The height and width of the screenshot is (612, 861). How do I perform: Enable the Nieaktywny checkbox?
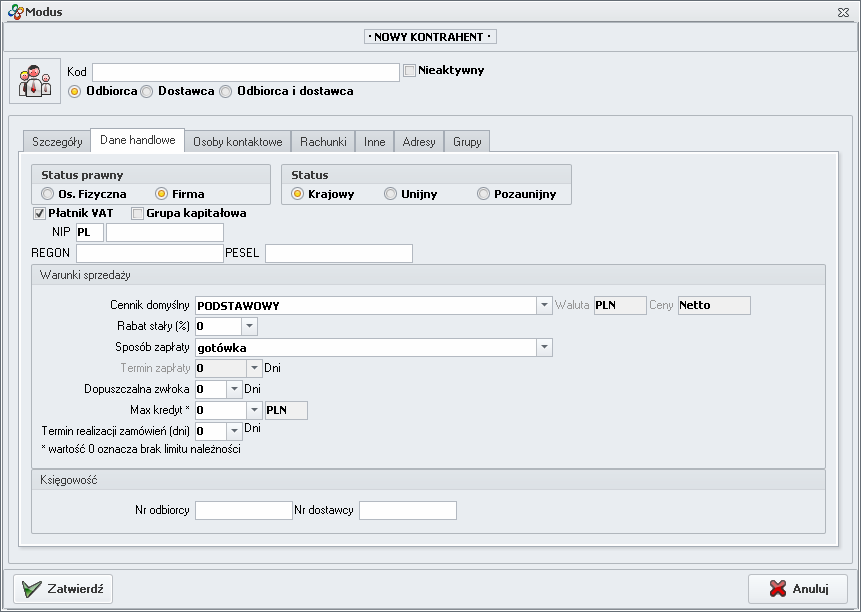(410, 71)
